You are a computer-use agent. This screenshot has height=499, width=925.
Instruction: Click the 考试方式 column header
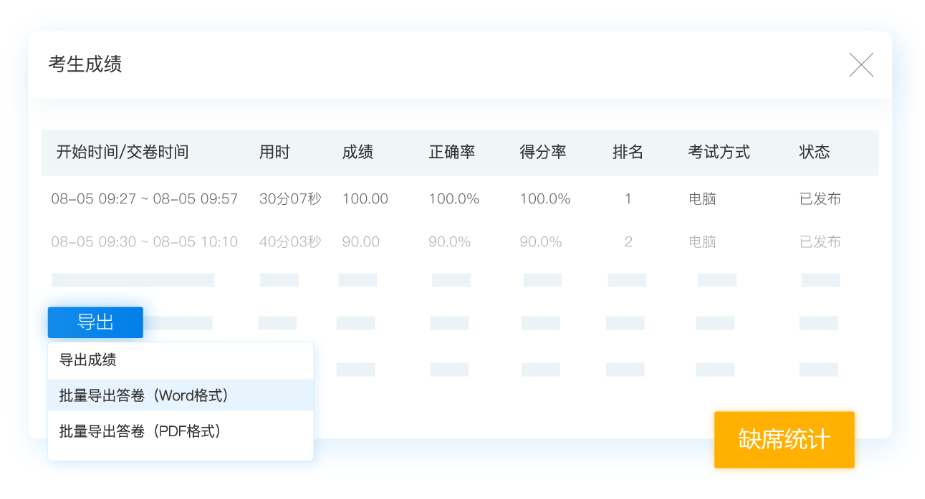(718, 152)
